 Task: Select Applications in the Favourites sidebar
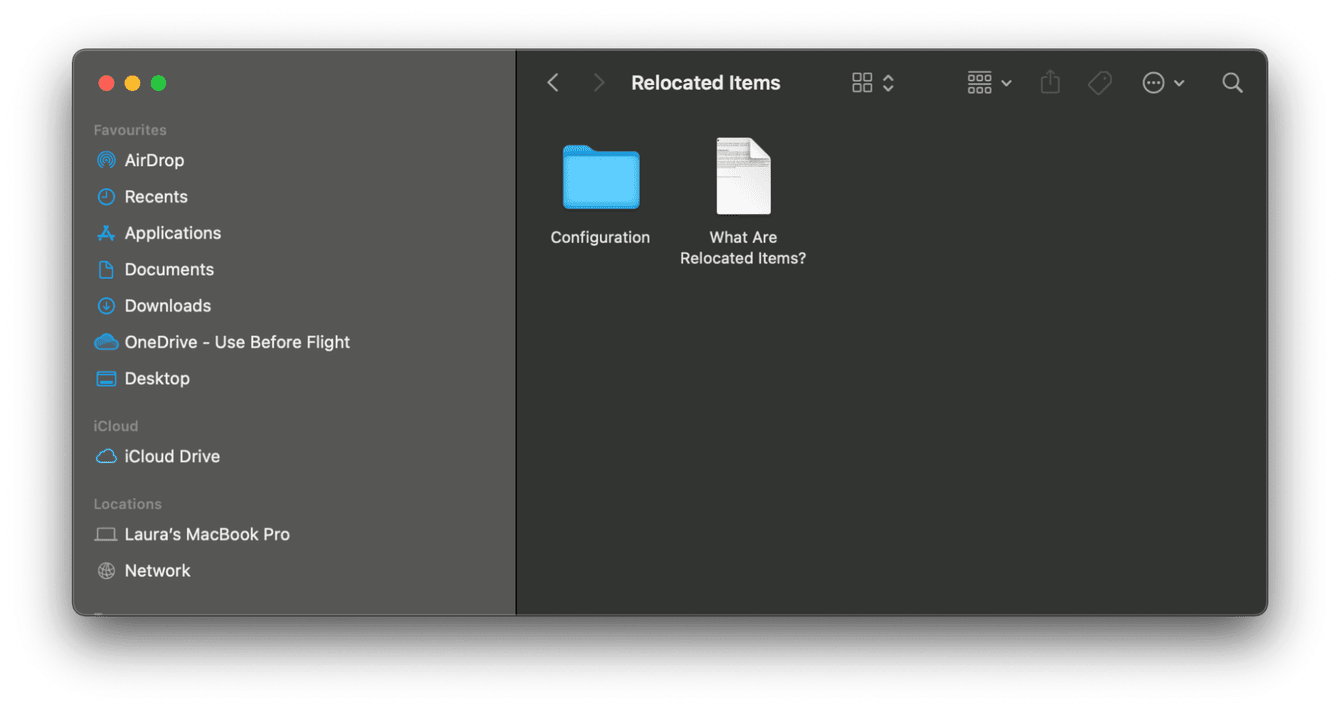[173, 233]
